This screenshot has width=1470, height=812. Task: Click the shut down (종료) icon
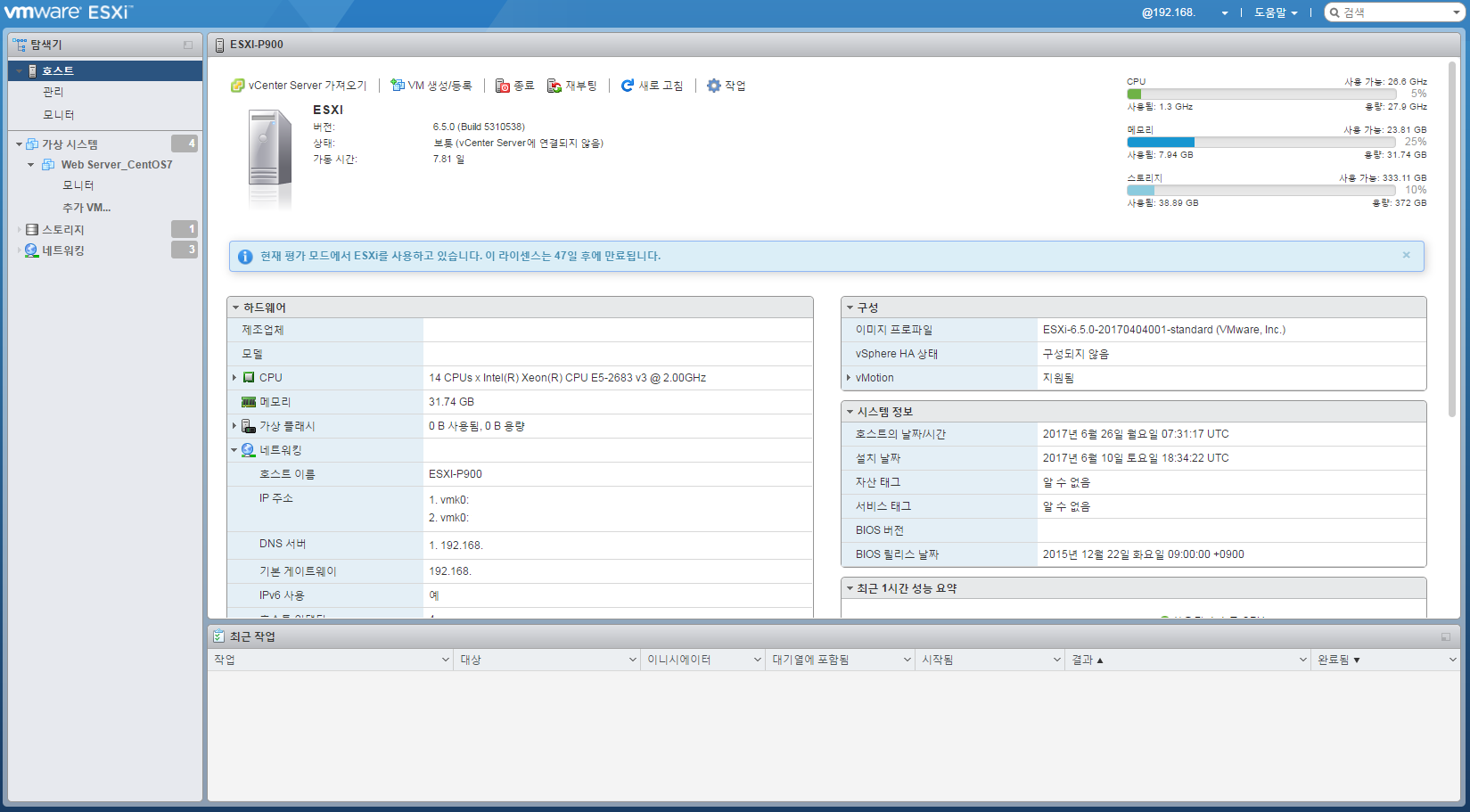503,86
